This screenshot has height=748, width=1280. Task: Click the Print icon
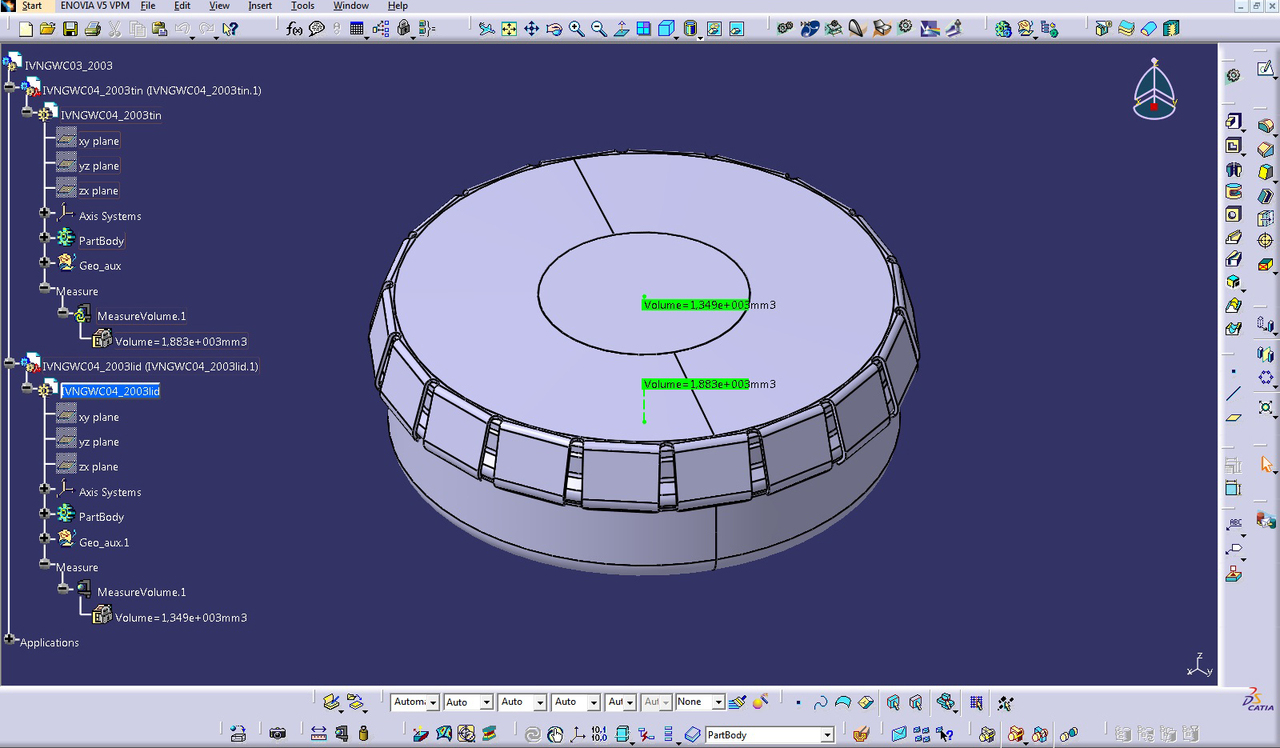pos(92,29)
